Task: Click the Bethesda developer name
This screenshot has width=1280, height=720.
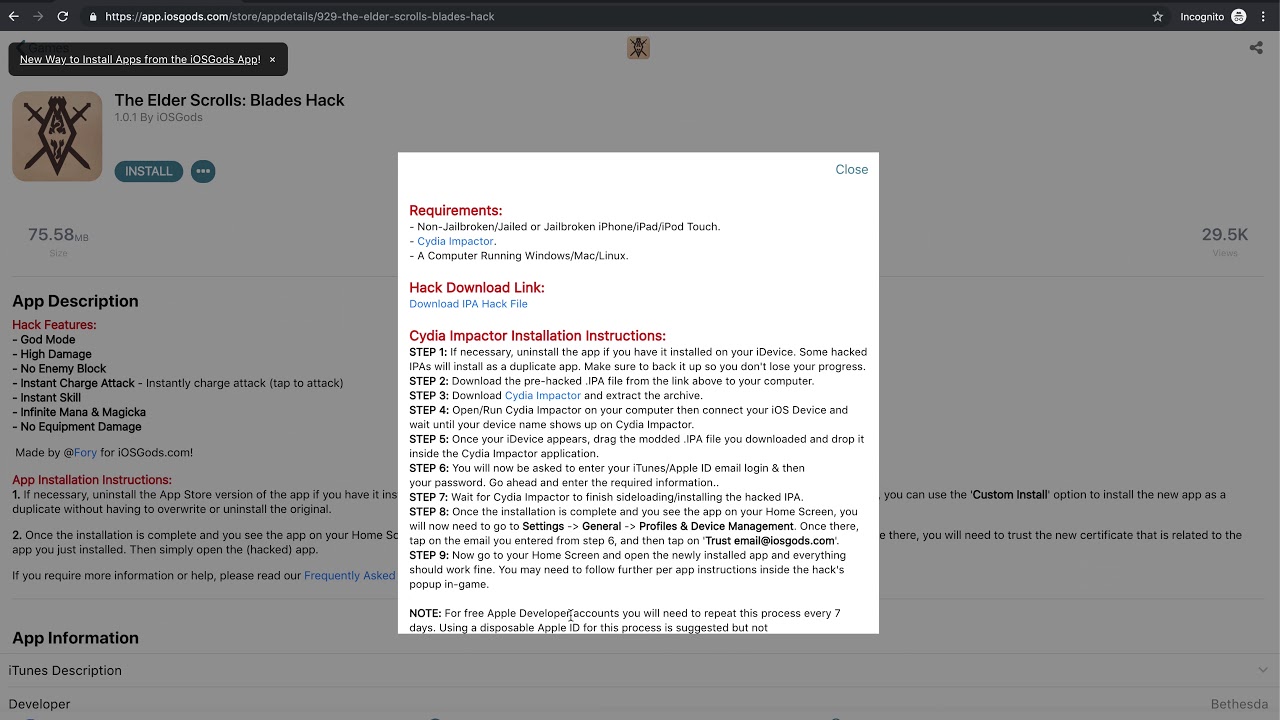Action: pos(1239,704)
